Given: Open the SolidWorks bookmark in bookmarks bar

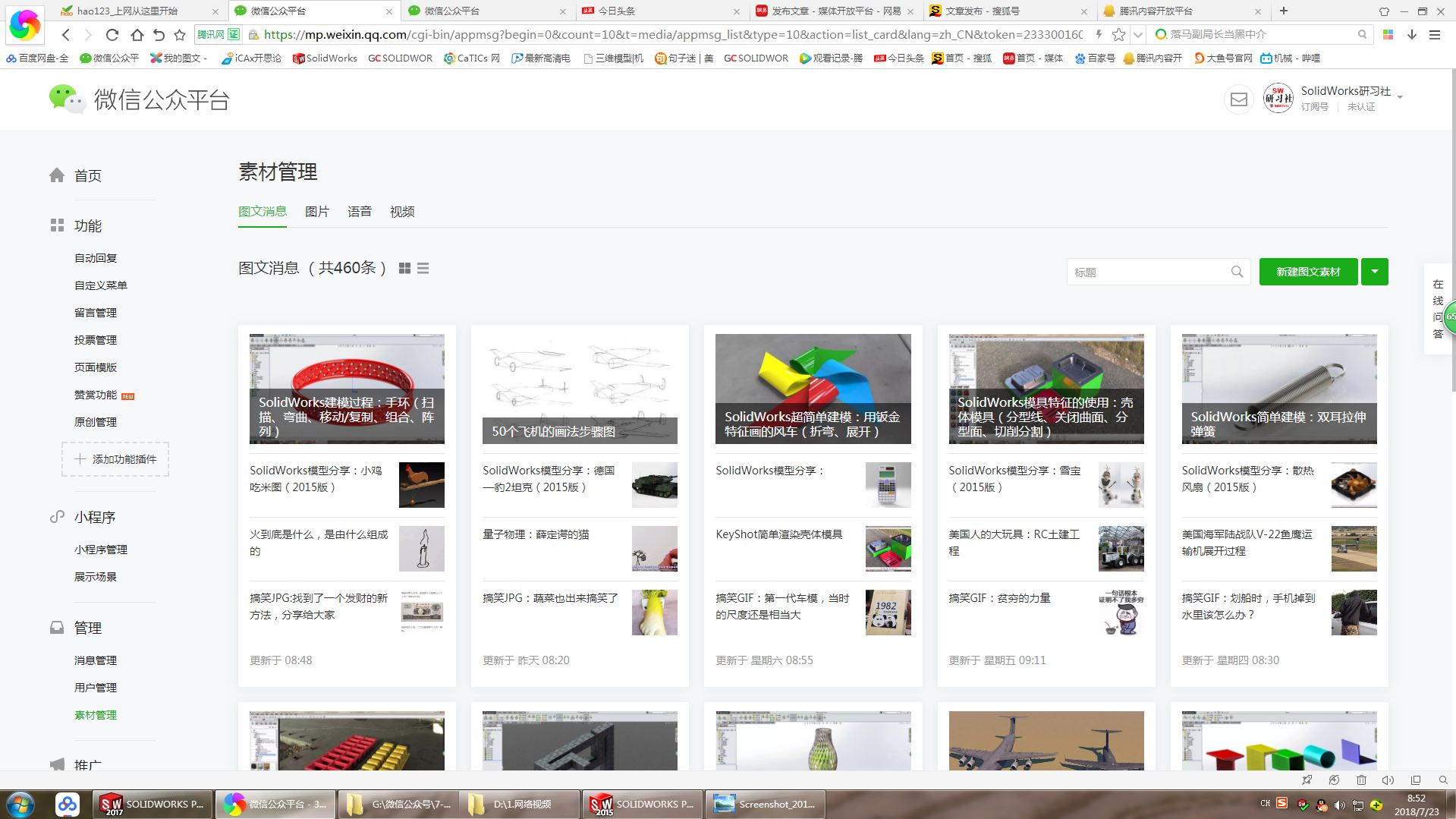Looking at the screenshot, I should point(325,58).
